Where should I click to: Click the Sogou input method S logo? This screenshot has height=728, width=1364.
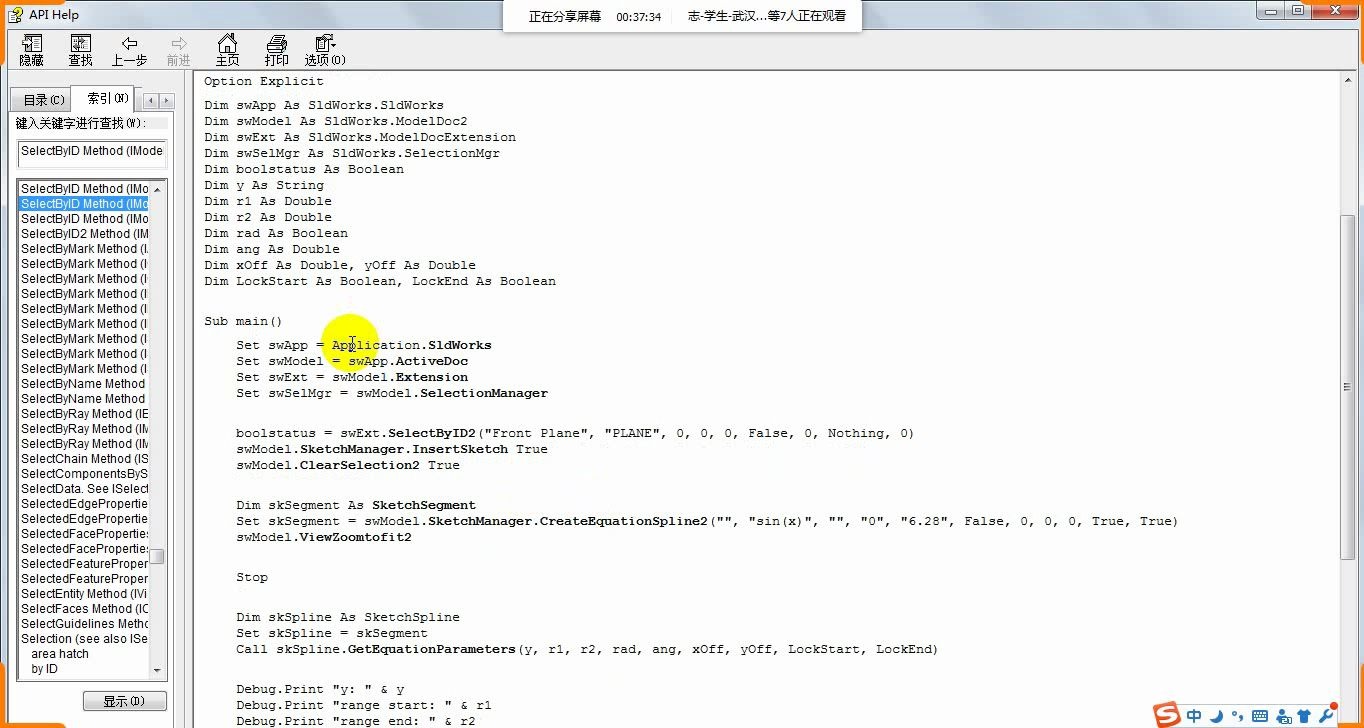coord(1167,715)
